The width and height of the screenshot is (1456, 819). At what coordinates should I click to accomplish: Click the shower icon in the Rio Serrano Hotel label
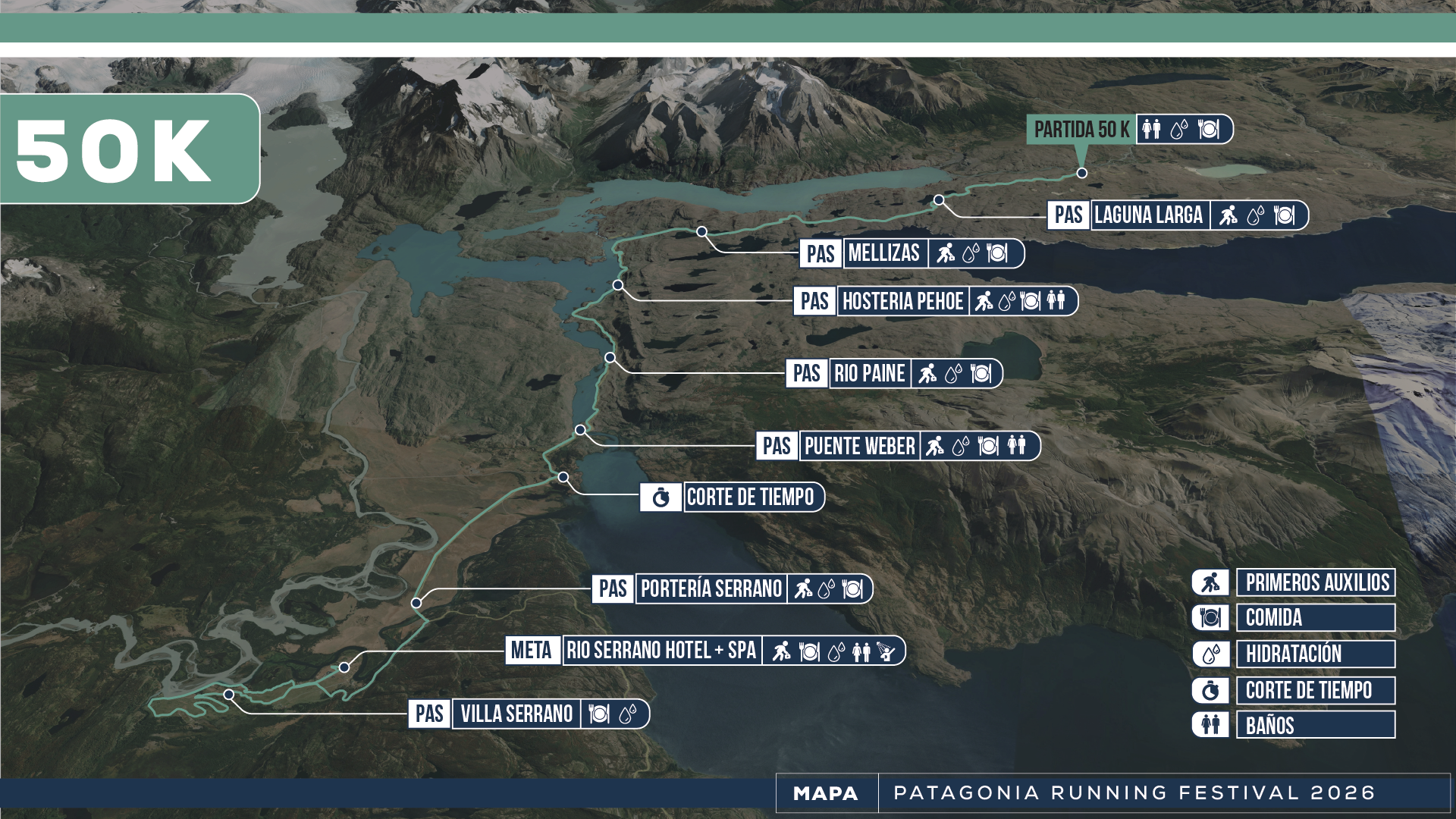pos(886,651)
